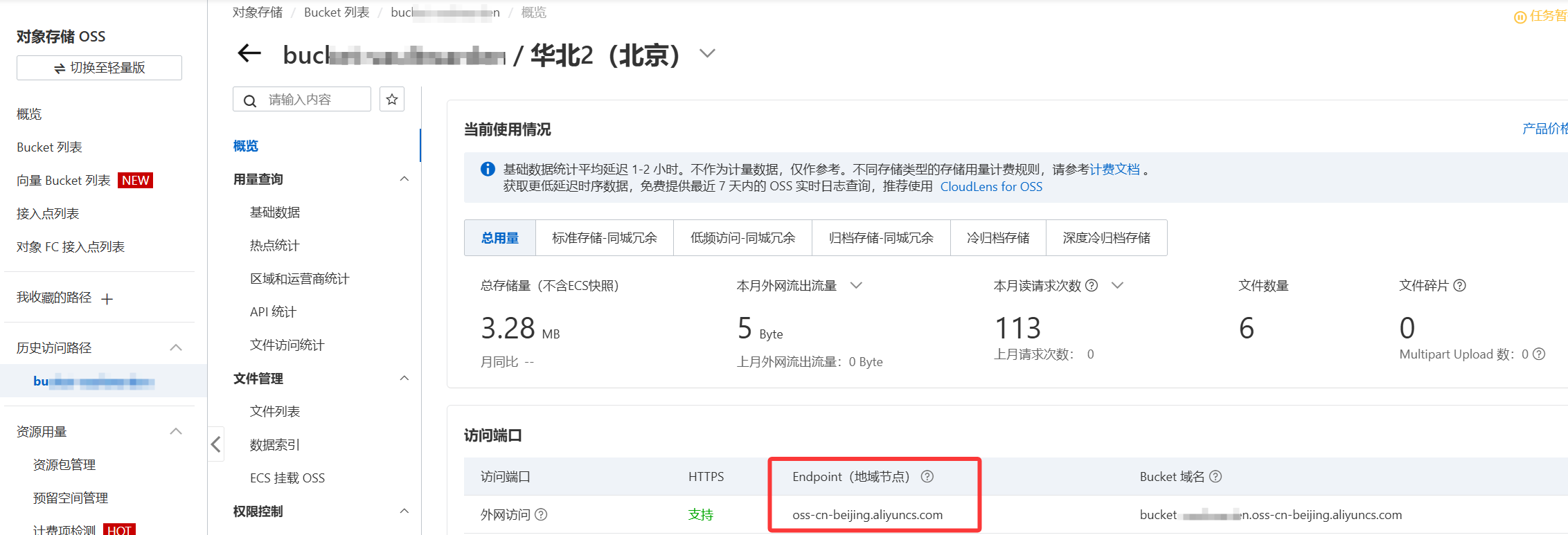Click the help icon next to Multipart Upload 数
Viewport: 1568px width, 535px height.
pyautogui.click(x=1539, y=354)
